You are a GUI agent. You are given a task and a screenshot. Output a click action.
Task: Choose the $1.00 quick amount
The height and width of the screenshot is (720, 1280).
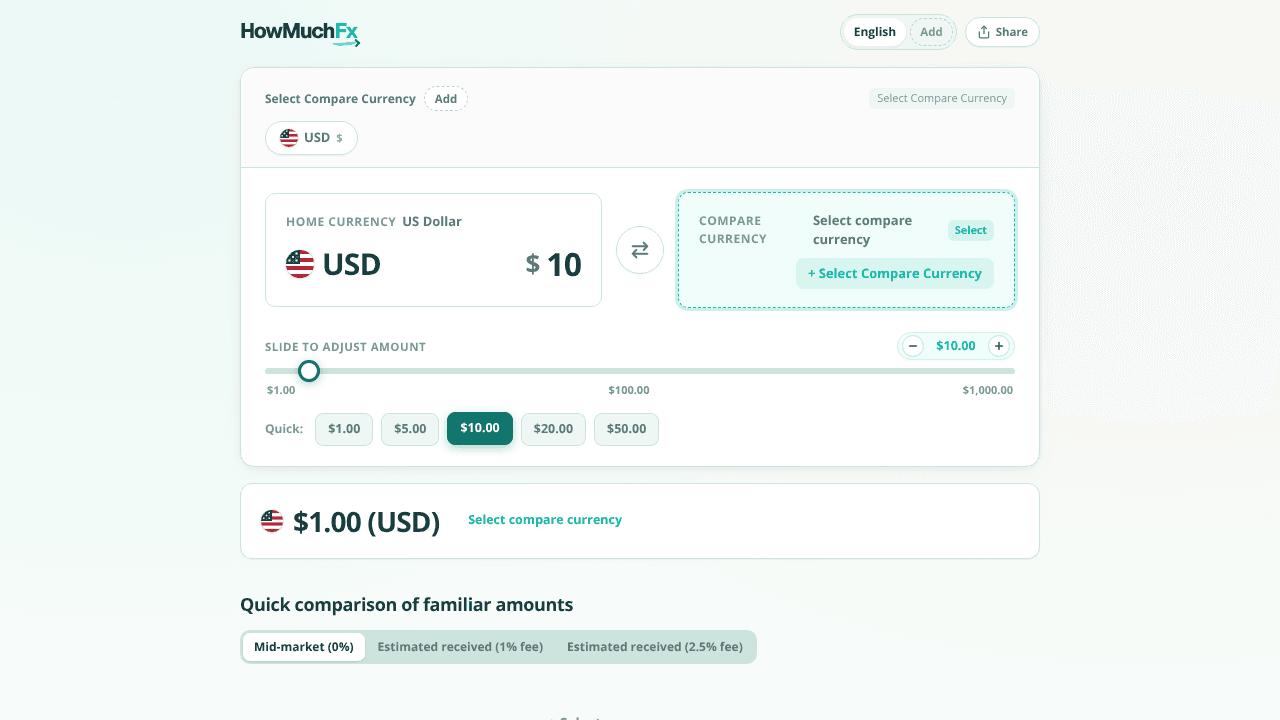coord(344,429)
